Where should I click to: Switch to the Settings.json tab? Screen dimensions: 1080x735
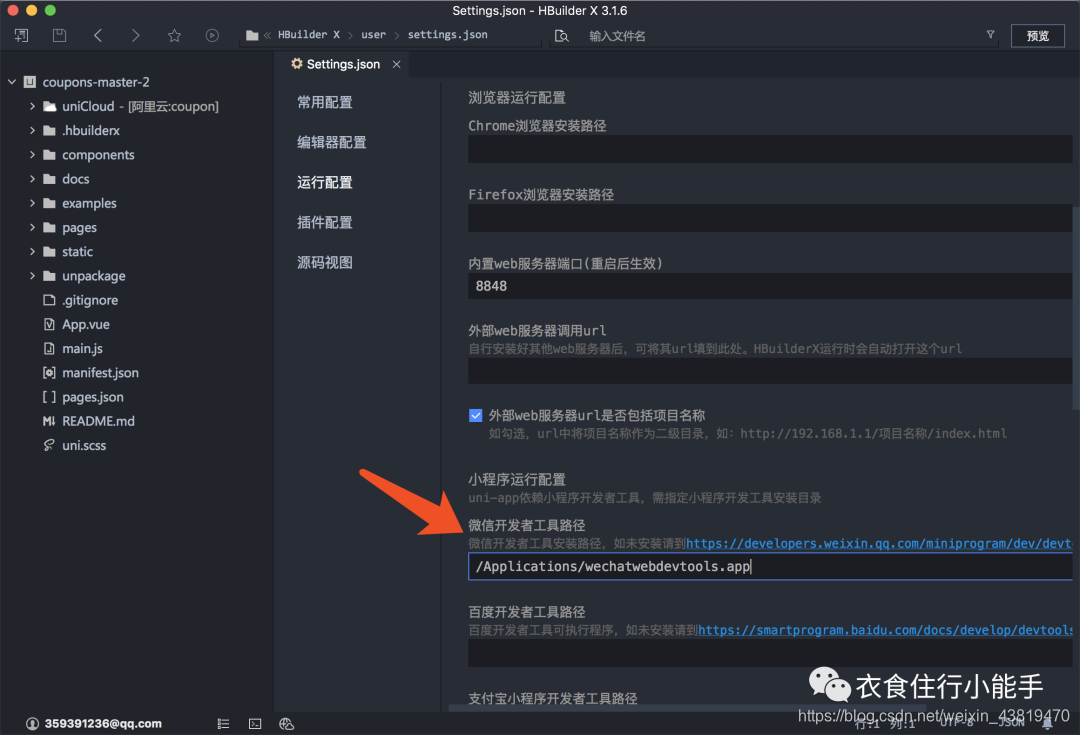click(343, 64)
